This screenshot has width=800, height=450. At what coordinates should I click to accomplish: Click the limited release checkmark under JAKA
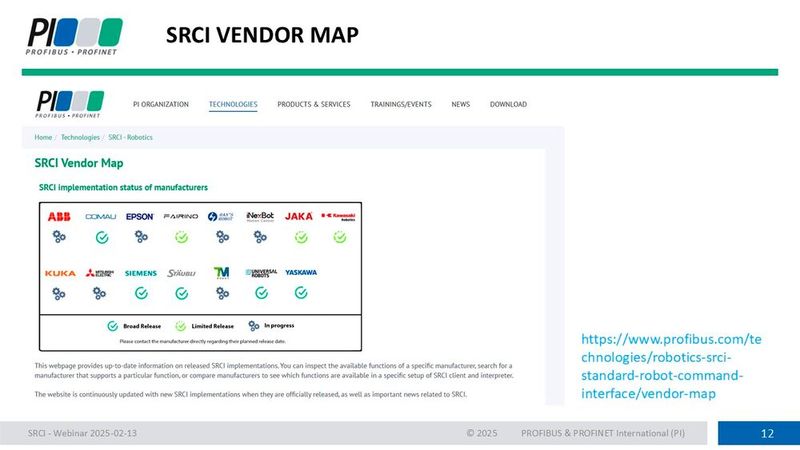point(301,237)
